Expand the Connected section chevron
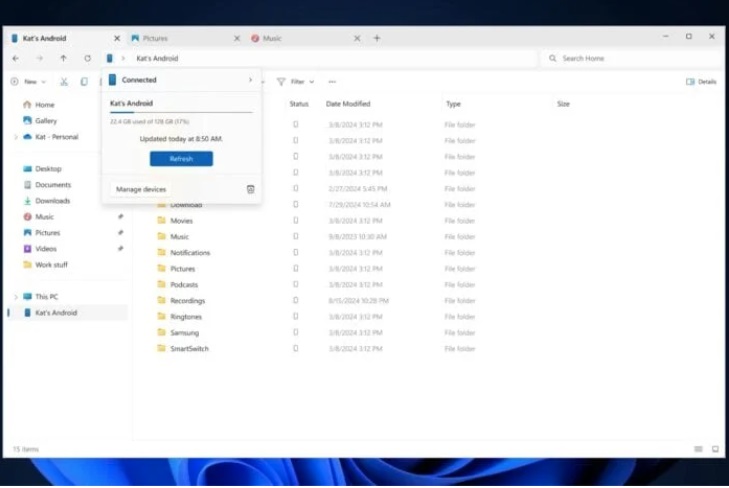 coord(250,80)
